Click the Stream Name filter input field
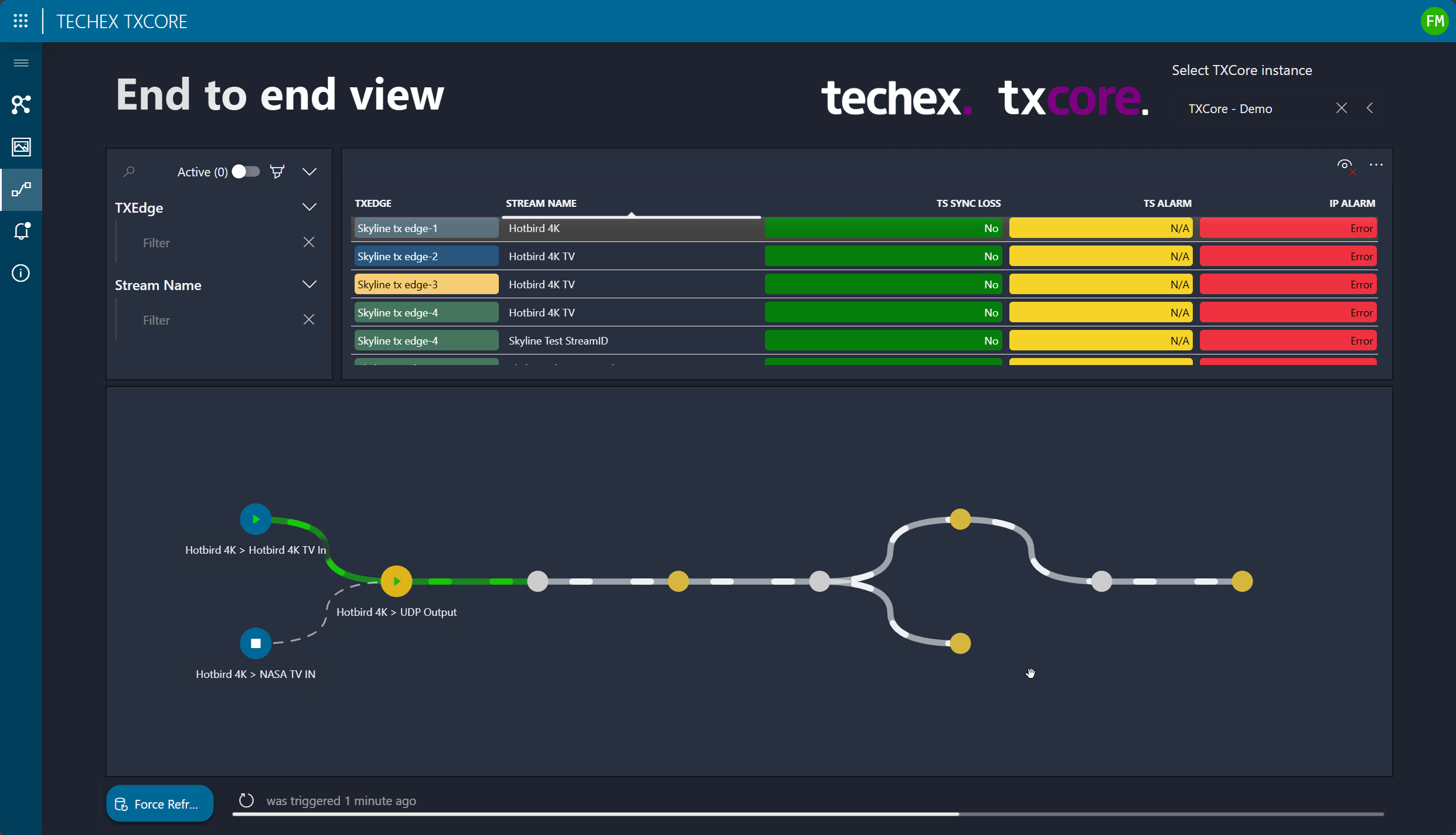Viewport: 1456px width, 835px height. click(218, 320)
